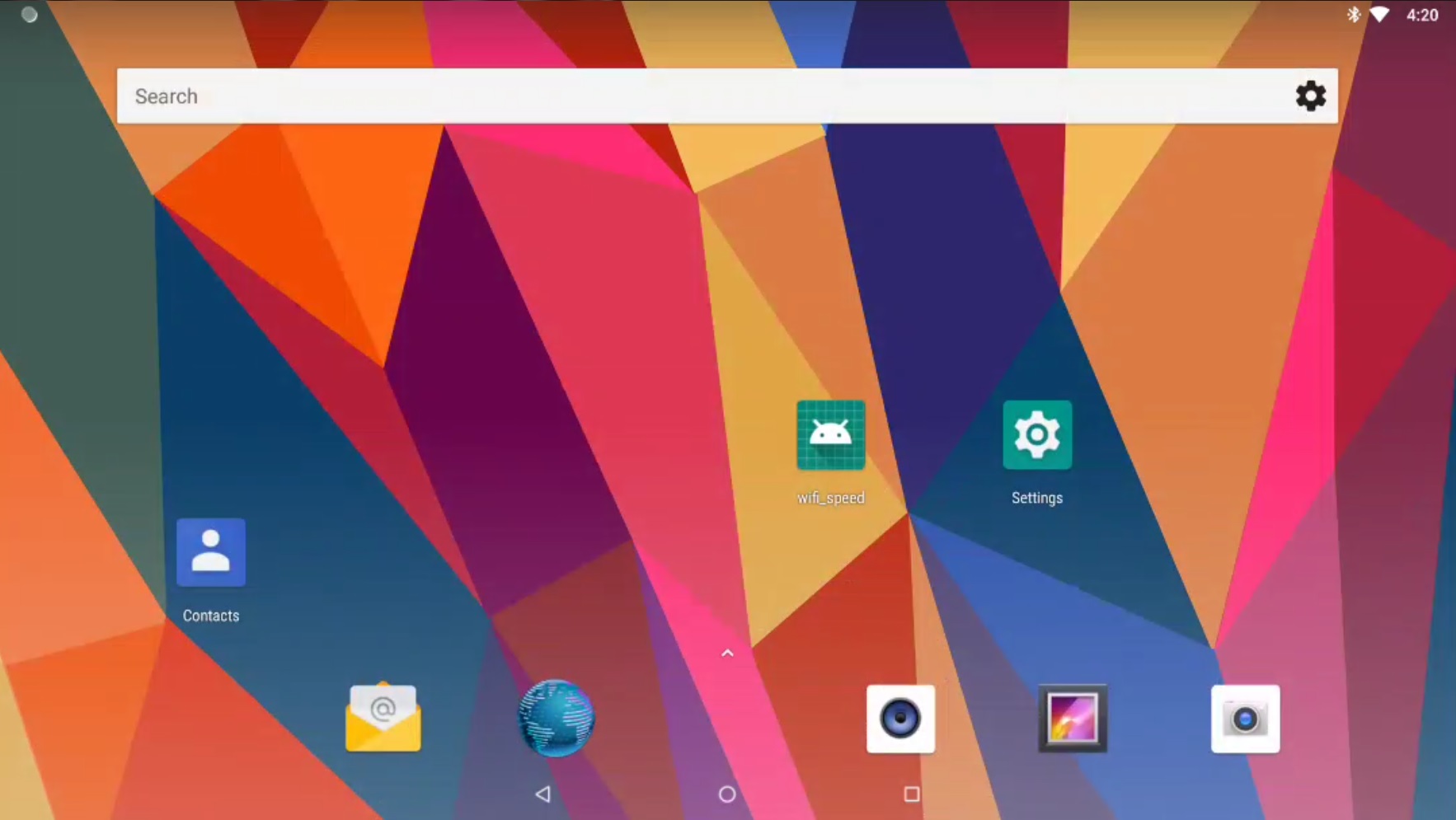Click the Contacts label text
This screenshot has width=1456, height=820.
click(x=211, y=616)
